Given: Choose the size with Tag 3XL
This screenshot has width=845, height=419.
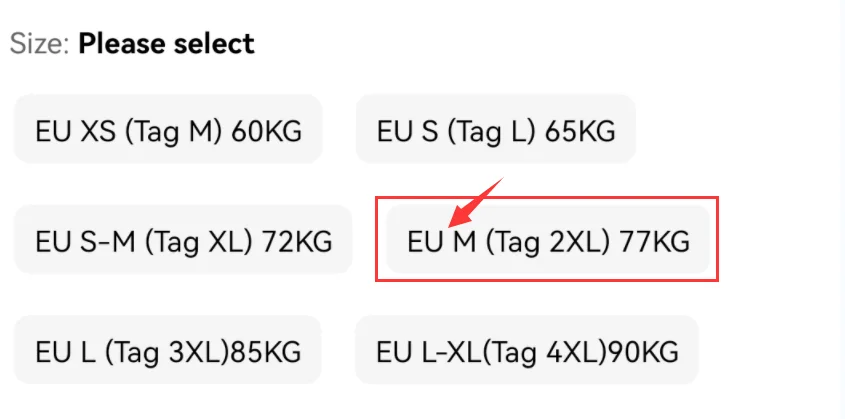Looking at the screenshot, I should [167, 350].
